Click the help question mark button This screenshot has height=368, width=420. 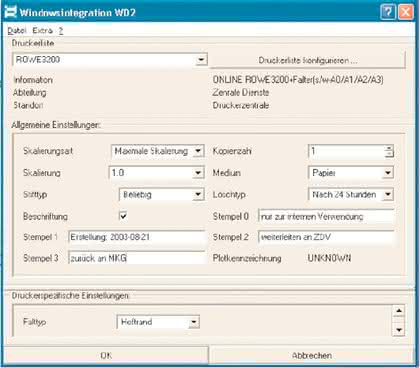click(388, 12)
